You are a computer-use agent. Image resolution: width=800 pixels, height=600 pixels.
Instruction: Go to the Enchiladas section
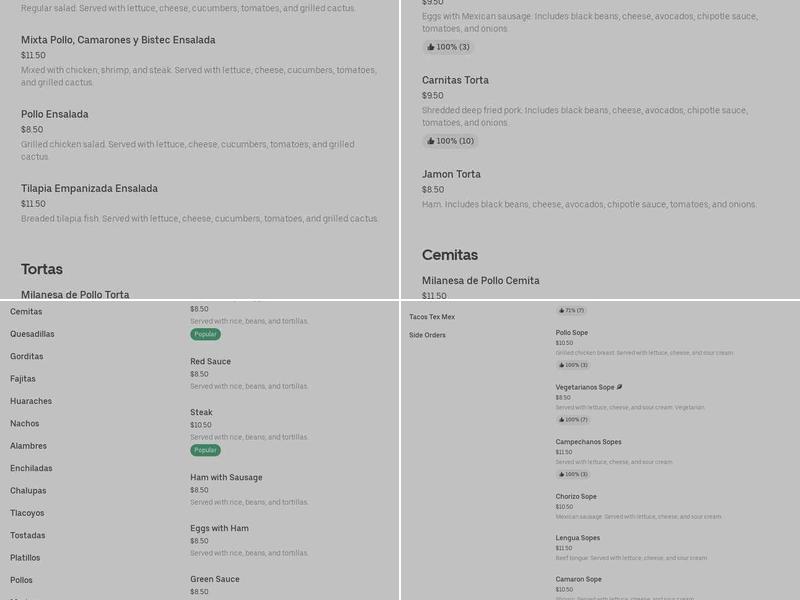tap(31, 468)
